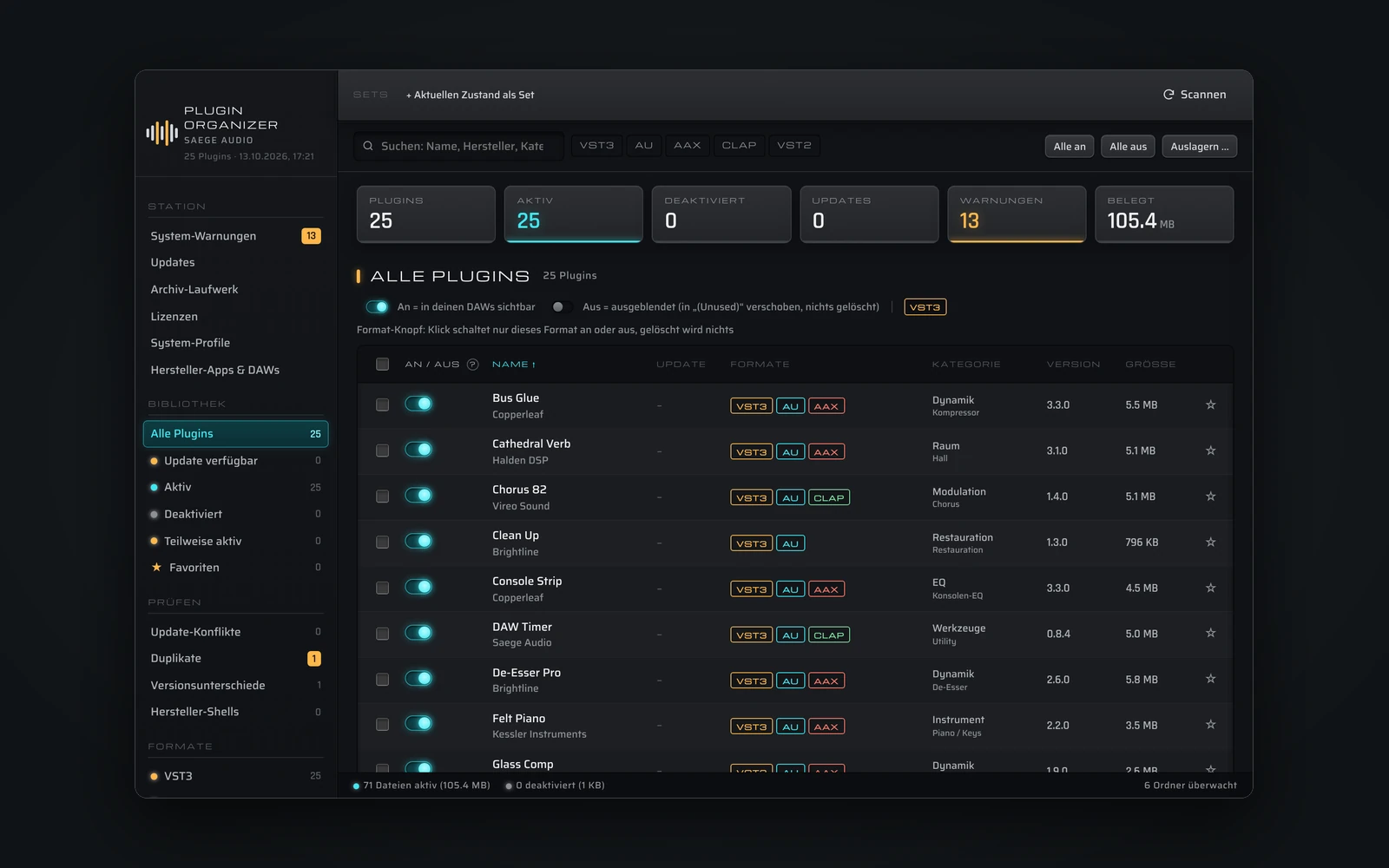Click + Aktuellen Zustand als Set
Viewport: 1389px width, 868px height.
(x=471, y=95)
